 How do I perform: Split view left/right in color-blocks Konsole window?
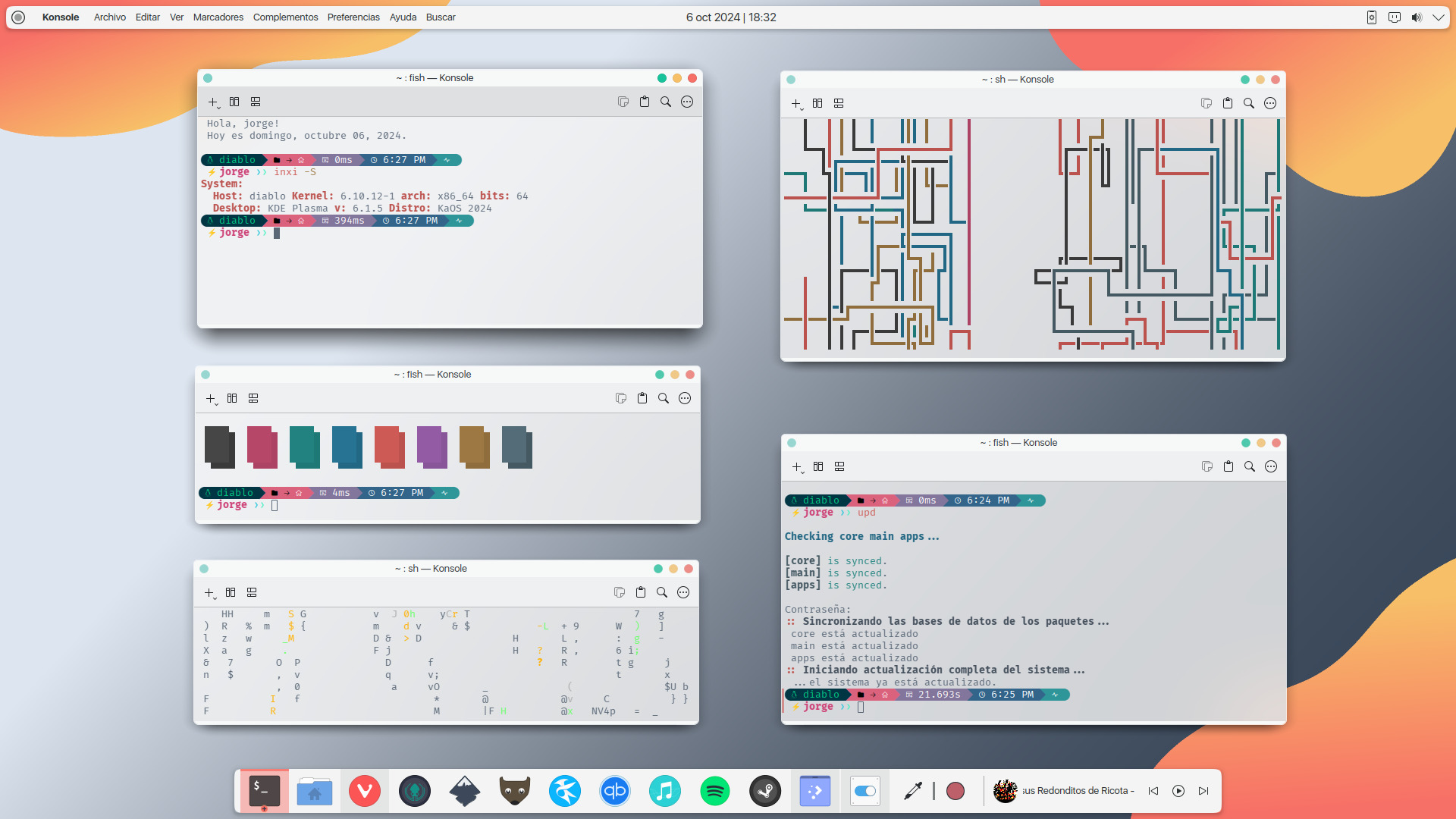[232, 398]
